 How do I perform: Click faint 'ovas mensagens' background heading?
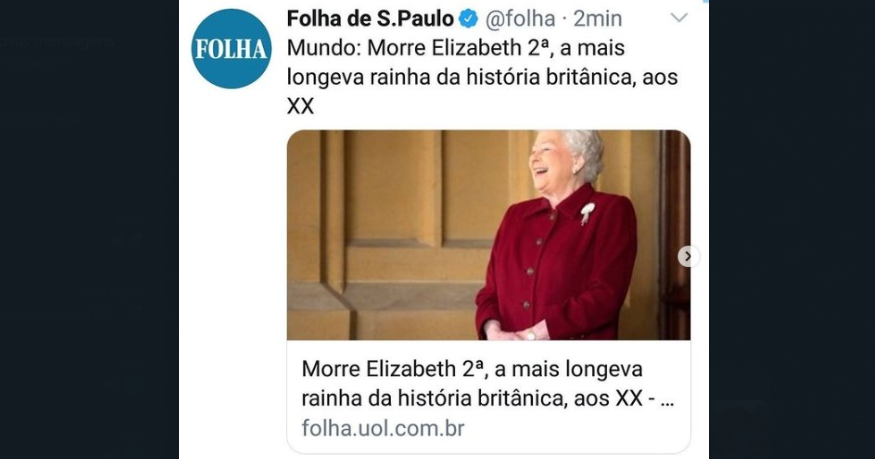pos(57,42)
